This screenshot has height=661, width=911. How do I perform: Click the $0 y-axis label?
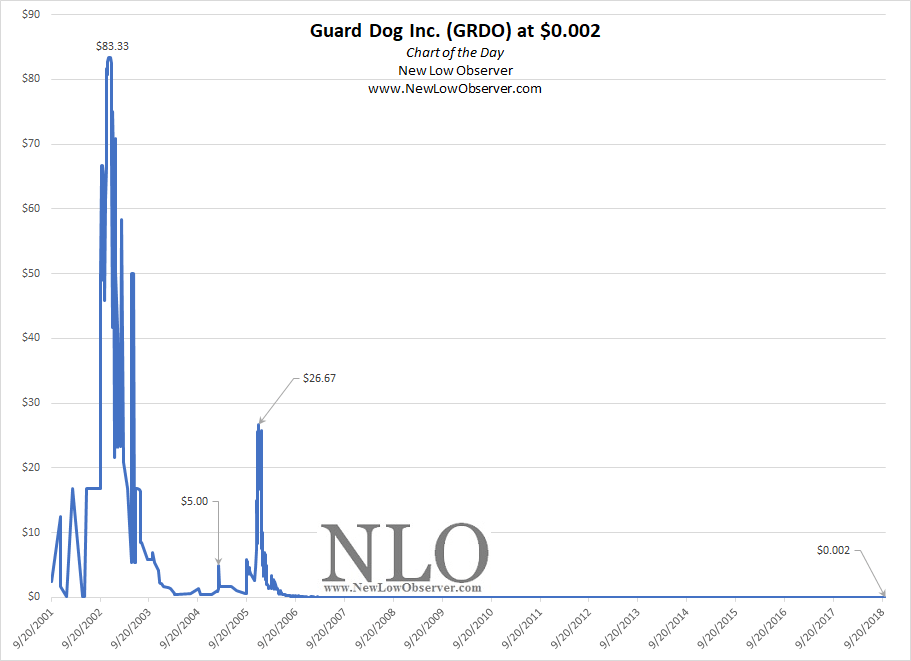coord(34,597)
